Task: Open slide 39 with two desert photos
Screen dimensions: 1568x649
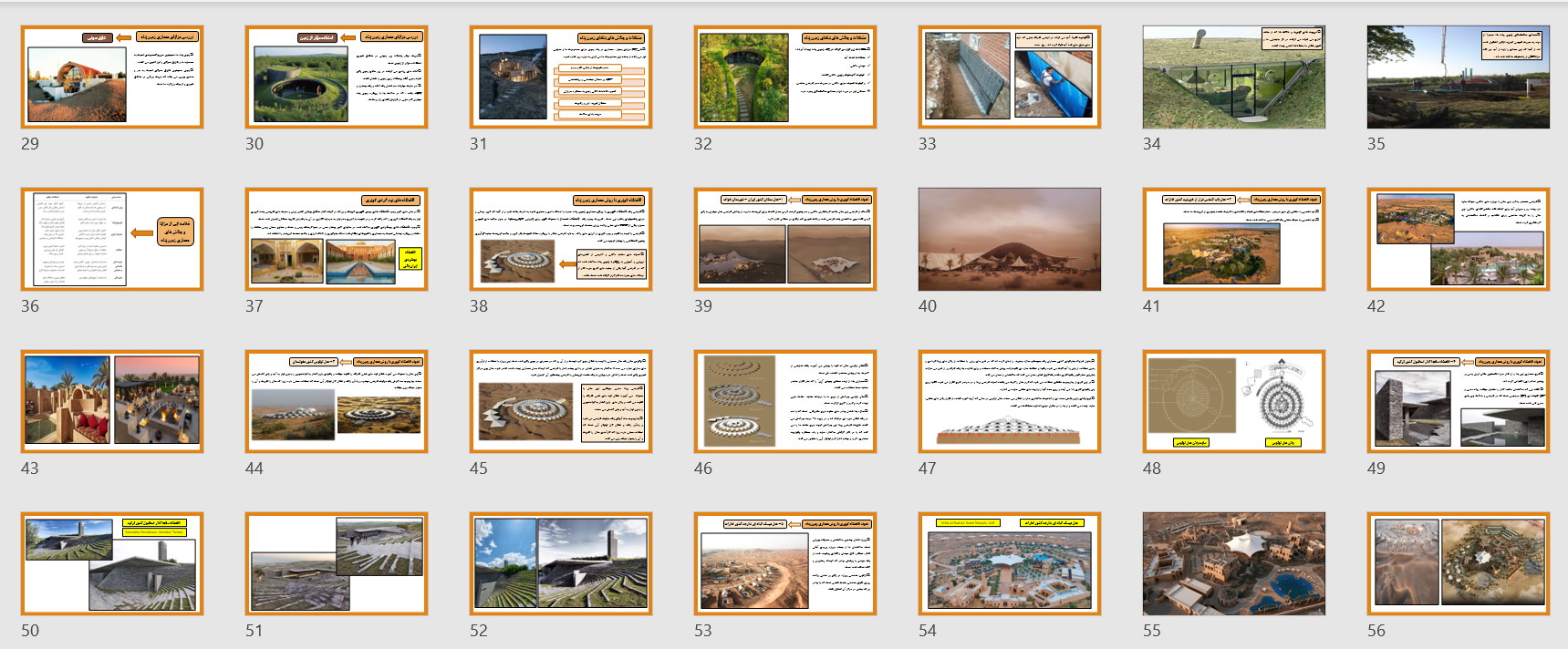Action: (785, 239)
